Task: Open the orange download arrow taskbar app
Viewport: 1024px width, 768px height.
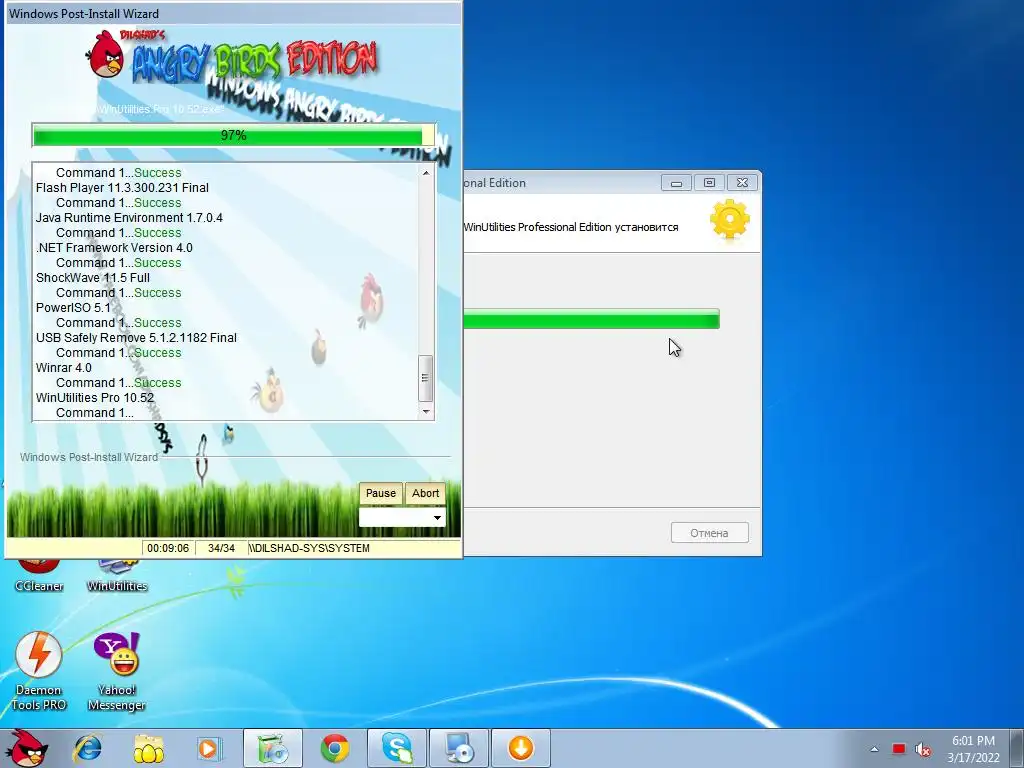Action: pos(520,748)
